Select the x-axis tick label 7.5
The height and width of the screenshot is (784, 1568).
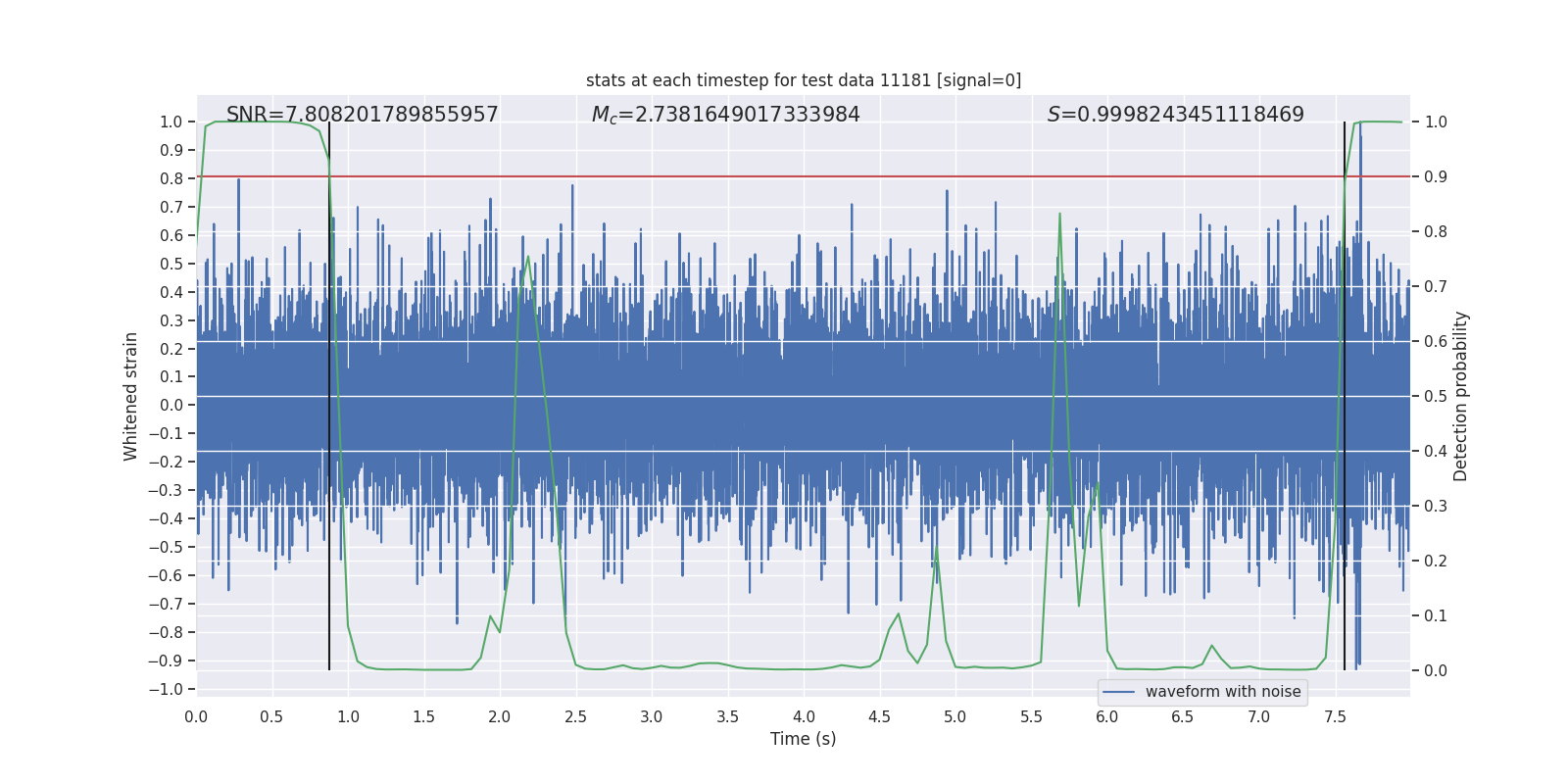pyautogui.click(x=1335, y=717)
